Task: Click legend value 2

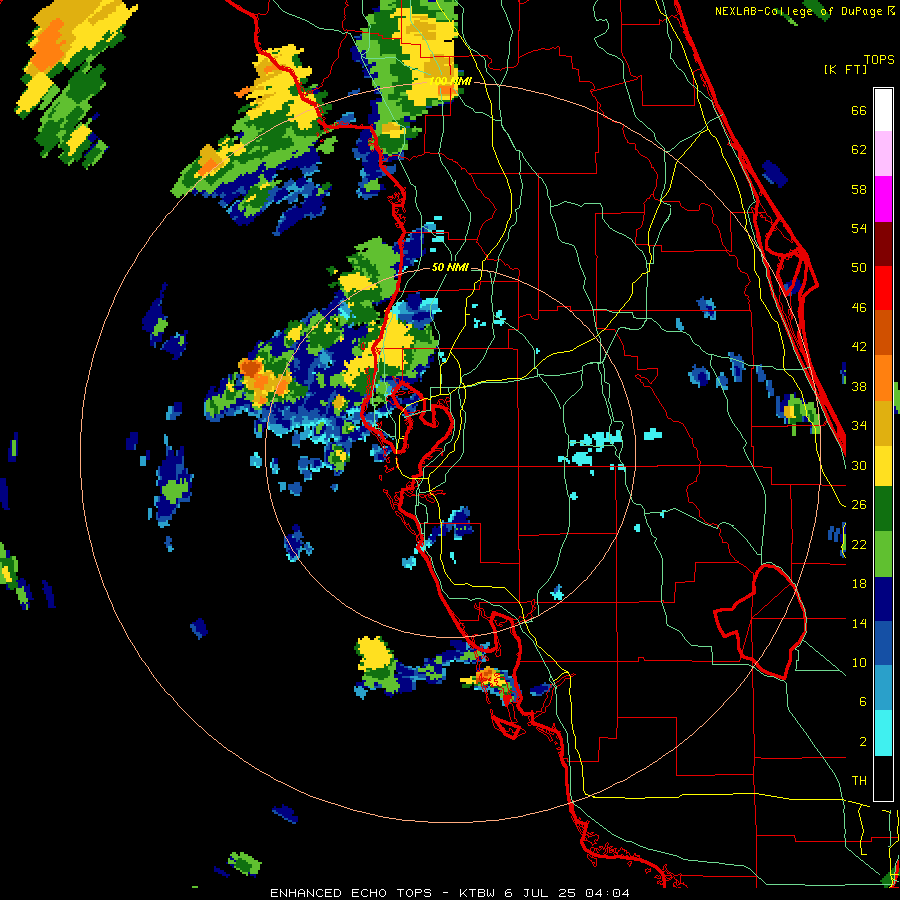Action: point(862,741)
